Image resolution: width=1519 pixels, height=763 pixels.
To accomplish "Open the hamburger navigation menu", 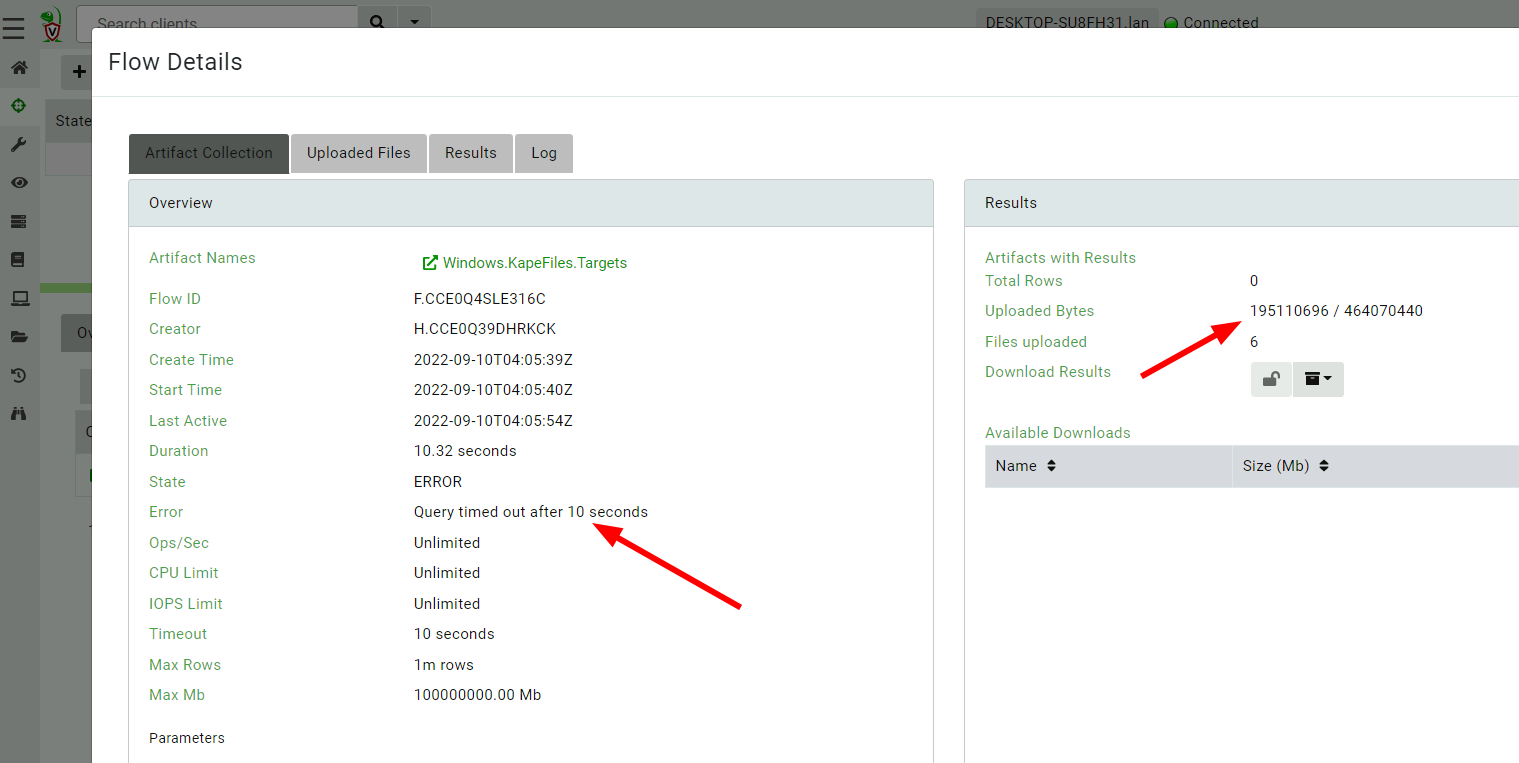I will [13, 27].
